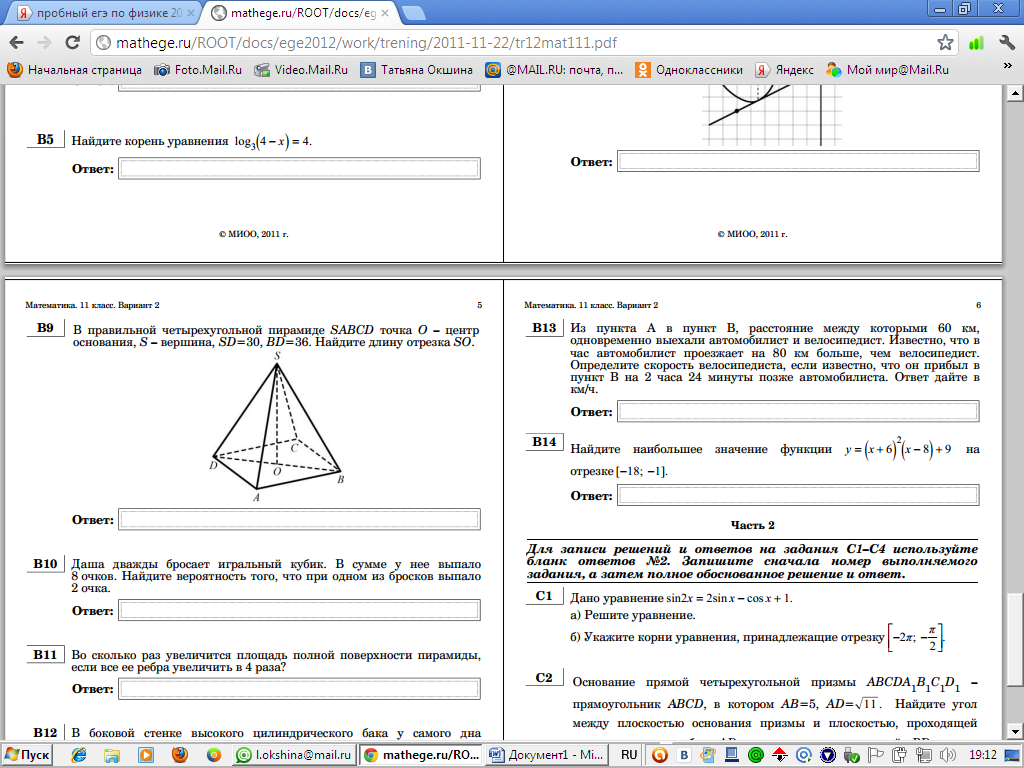Open the 'Татьяна Окшина' bookmark
Image resolution: width=1024 pixels, height=768 pixels.
tap(417, 69)
